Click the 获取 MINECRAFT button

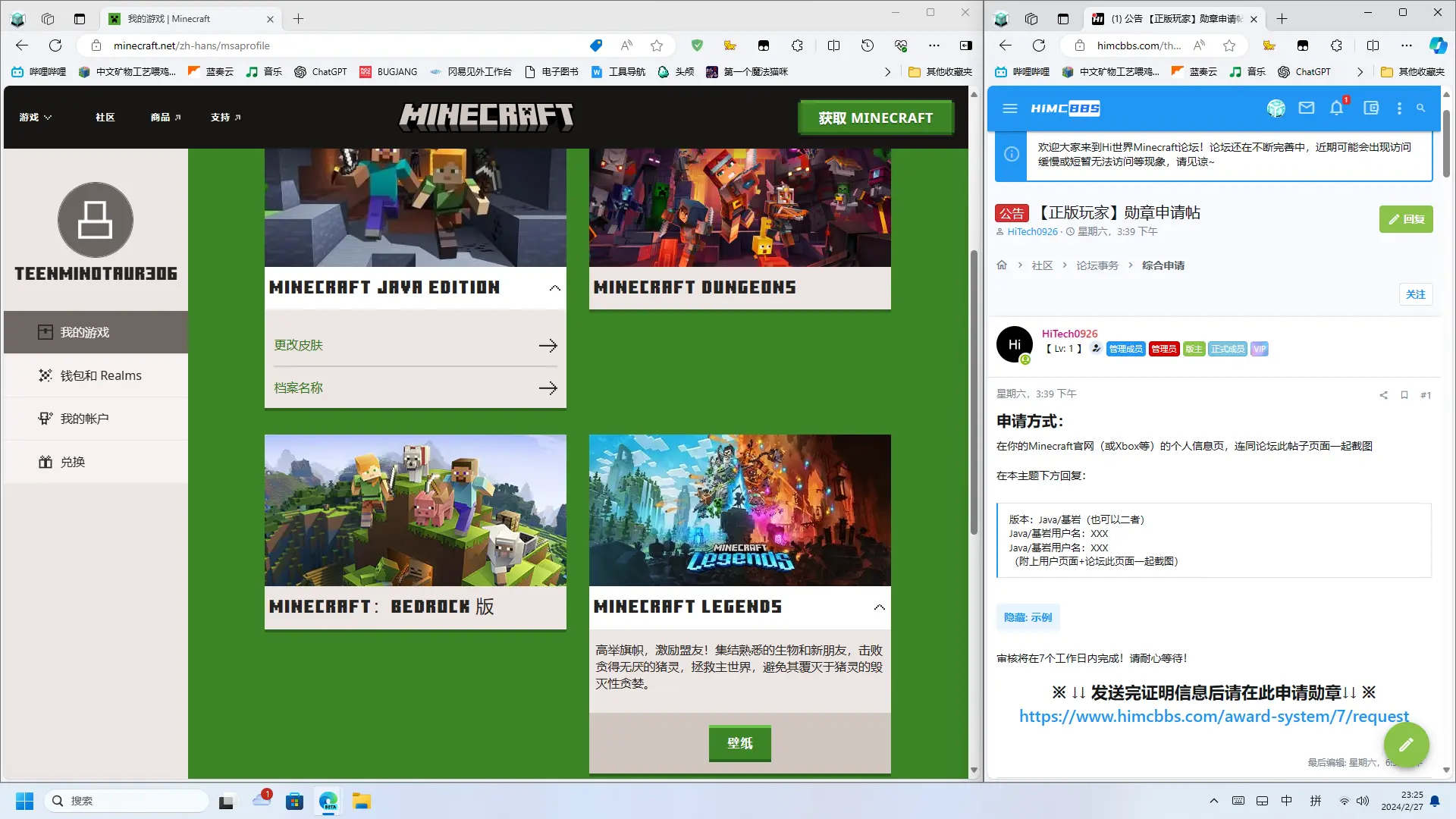click(x=875, y=118)
